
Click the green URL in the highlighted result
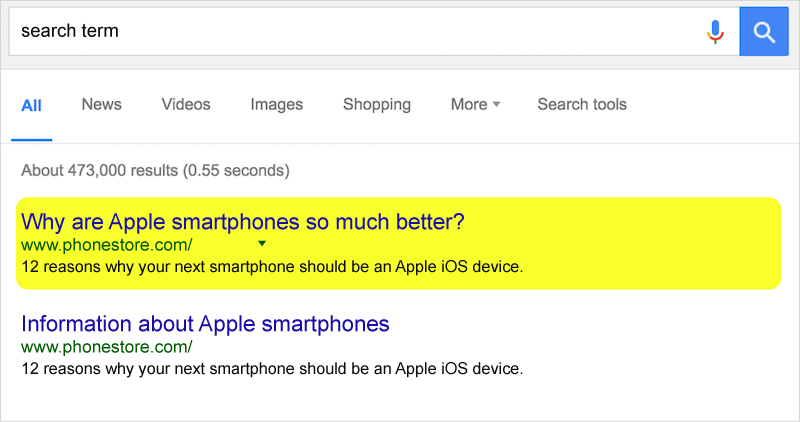107,245
